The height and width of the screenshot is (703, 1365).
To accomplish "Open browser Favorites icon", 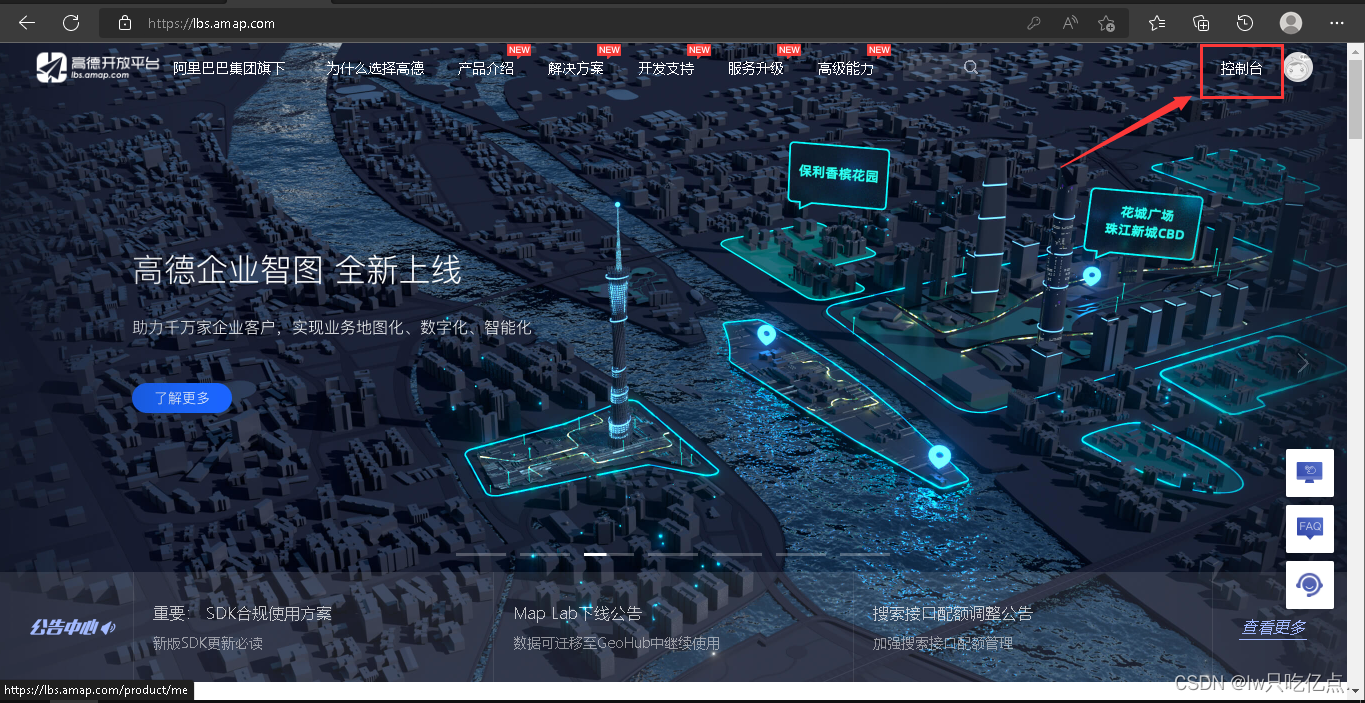I will (1157, 23).
